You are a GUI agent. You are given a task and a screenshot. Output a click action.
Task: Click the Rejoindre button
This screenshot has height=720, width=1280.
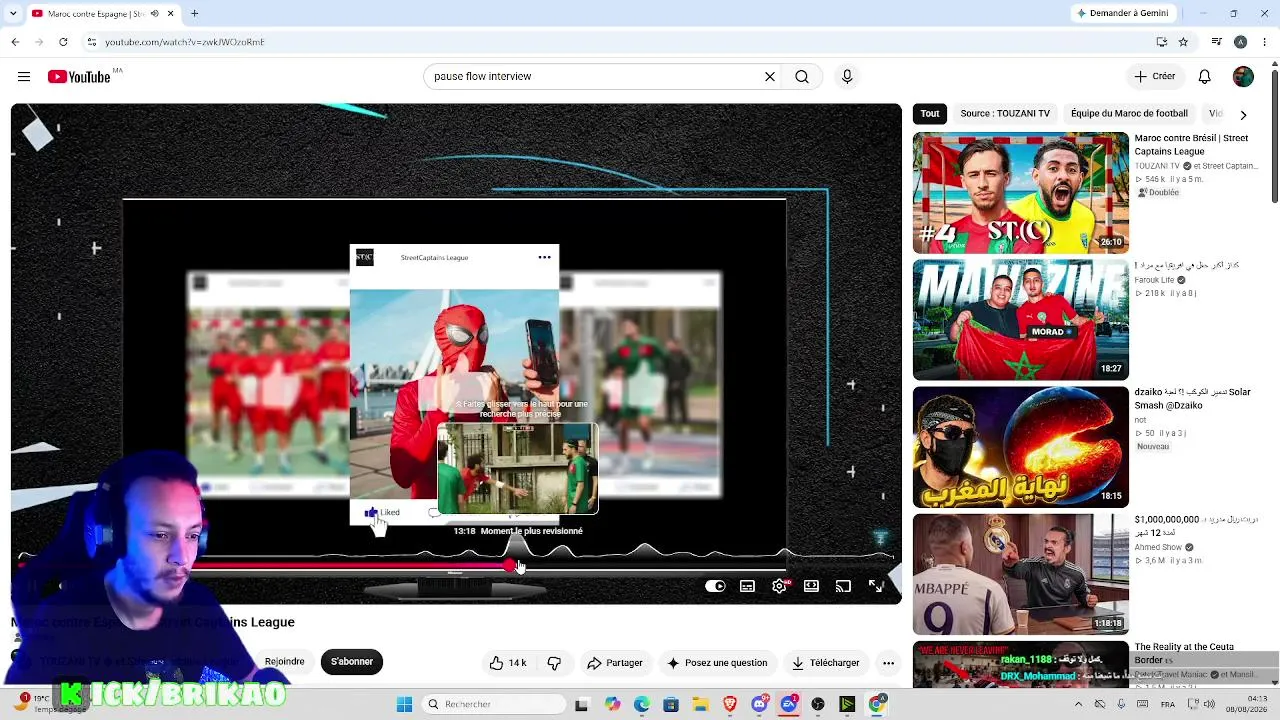[285, 662]
